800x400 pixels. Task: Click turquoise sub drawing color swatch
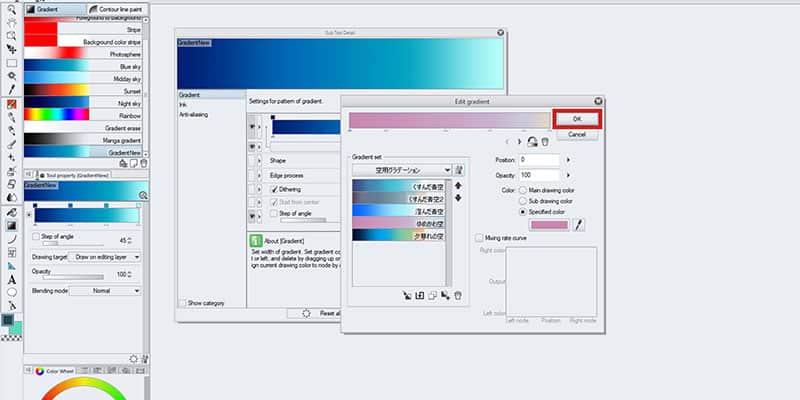coord(16,329)
